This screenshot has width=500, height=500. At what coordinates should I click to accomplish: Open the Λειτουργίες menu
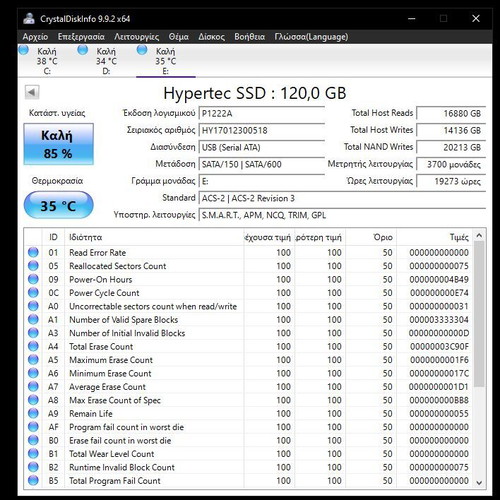point(137,37)
